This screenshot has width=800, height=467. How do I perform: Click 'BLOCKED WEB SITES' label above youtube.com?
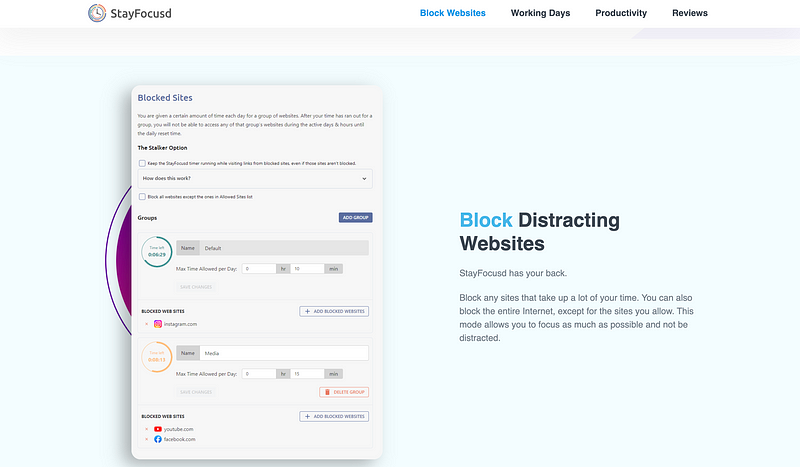pos(163,416)
